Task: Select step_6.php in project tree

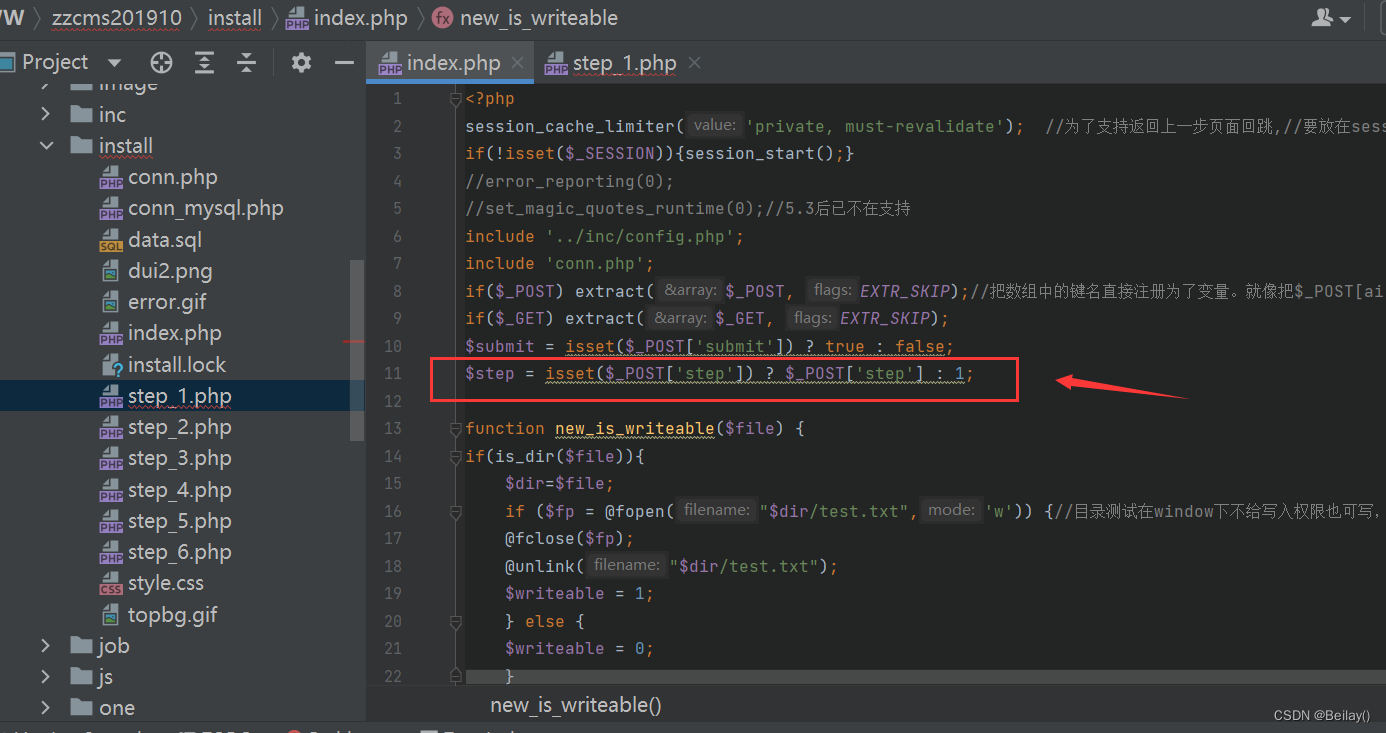Action: click(179, 552)
